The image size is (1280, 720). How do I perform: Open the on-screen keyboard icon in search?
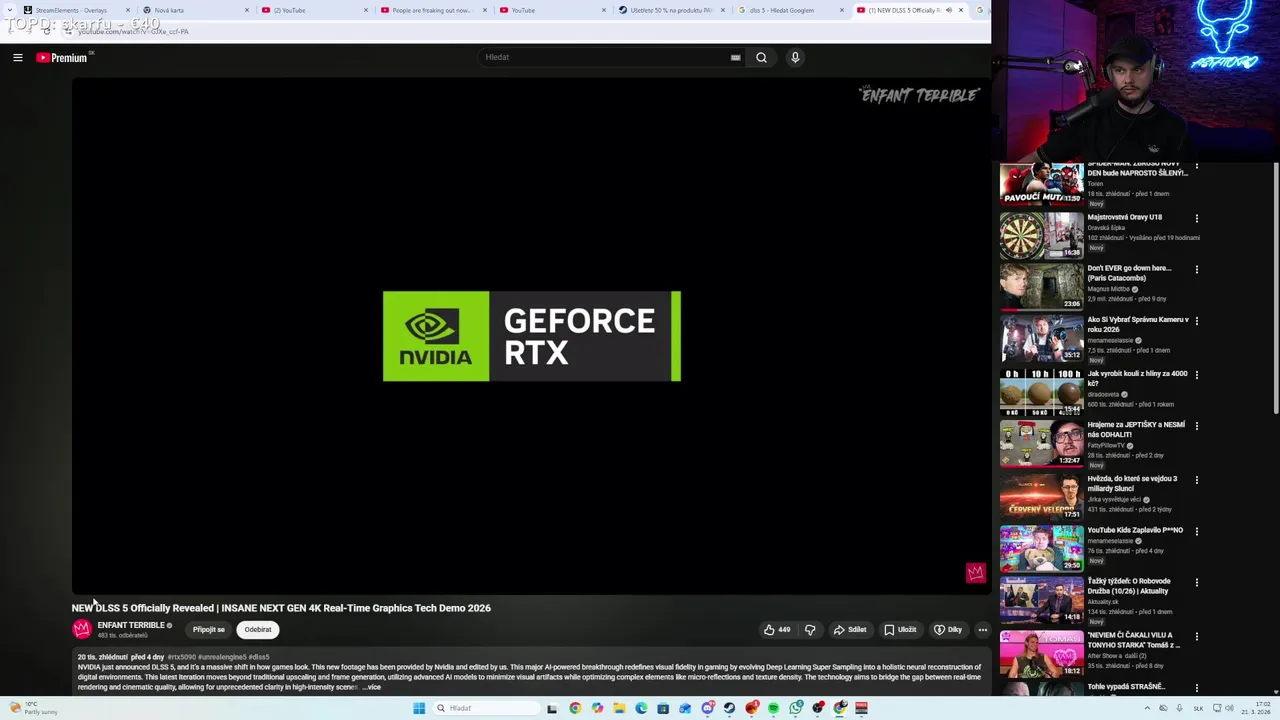(735, 57)
